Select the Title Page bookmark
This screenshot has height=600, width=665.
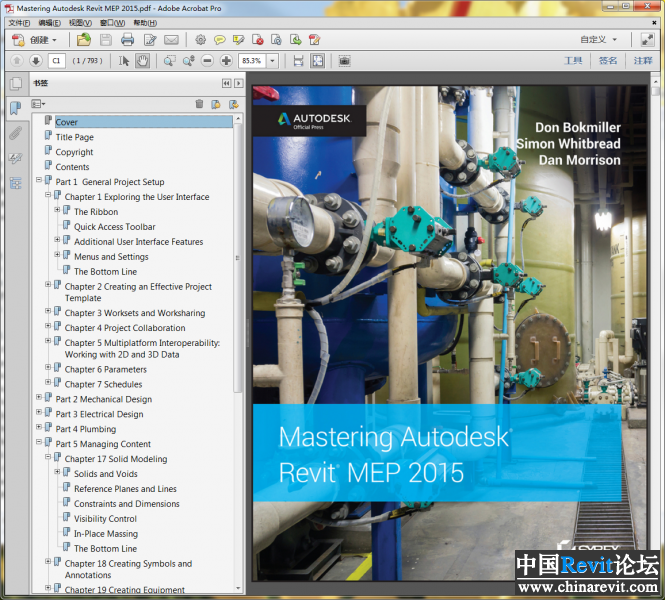[x=74, y=137]
